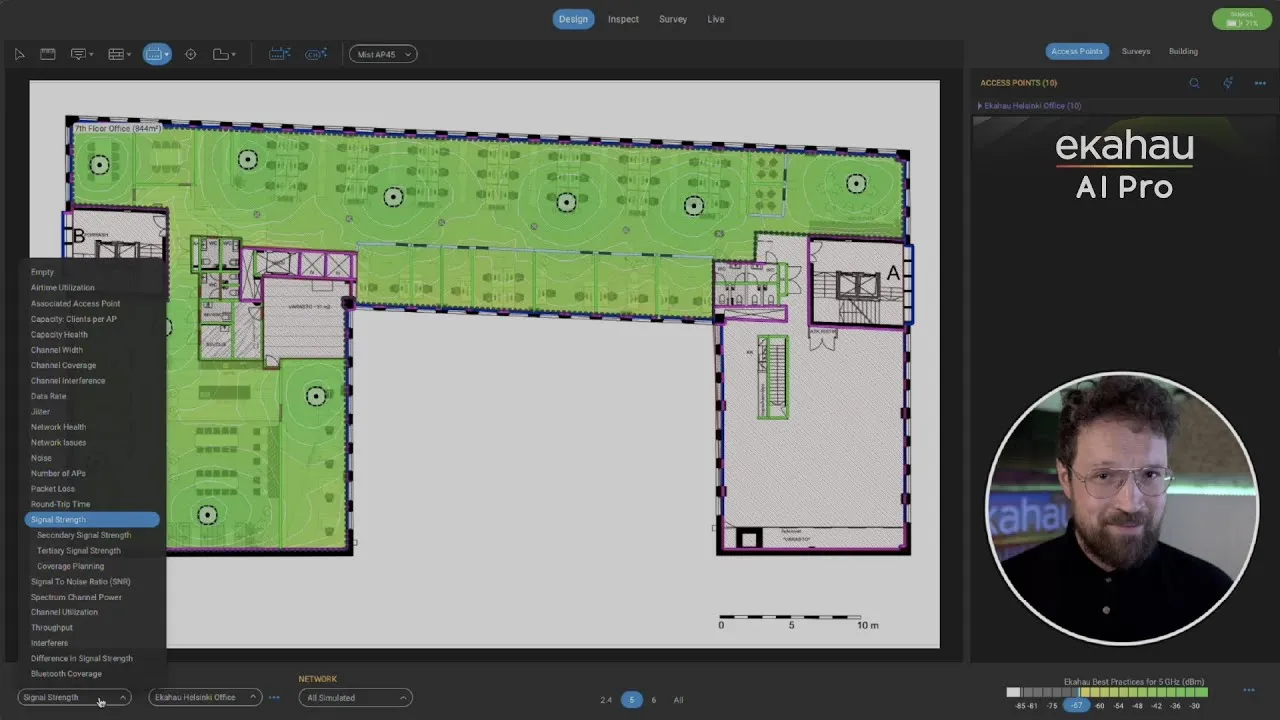The image size is (1280, 720).
Task: Click the -67 dBm legend threshold marker
Action: pos(1076,705)
